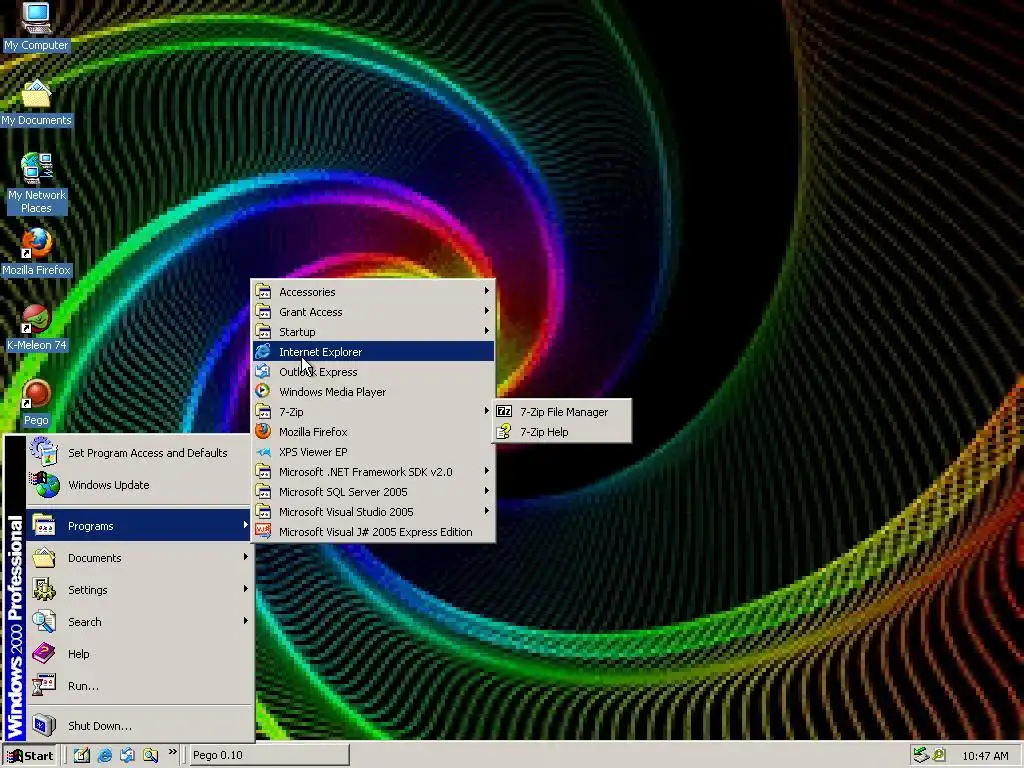Click the Mozilla Firefox icon in Programs menu
This screenshot has width=1024, height=768.
click(263, 432)
